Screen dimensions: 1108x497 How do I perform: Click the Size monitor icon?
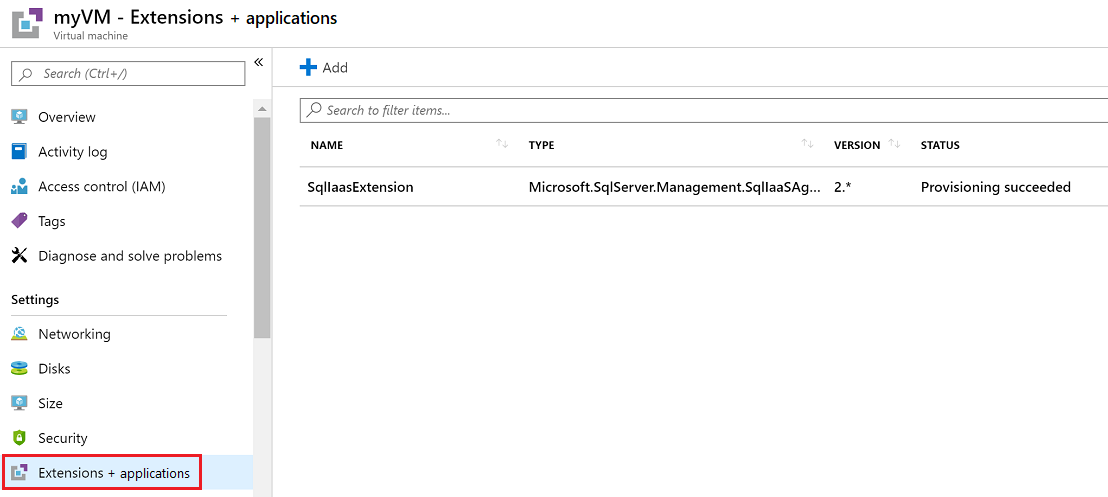(19, 403)
